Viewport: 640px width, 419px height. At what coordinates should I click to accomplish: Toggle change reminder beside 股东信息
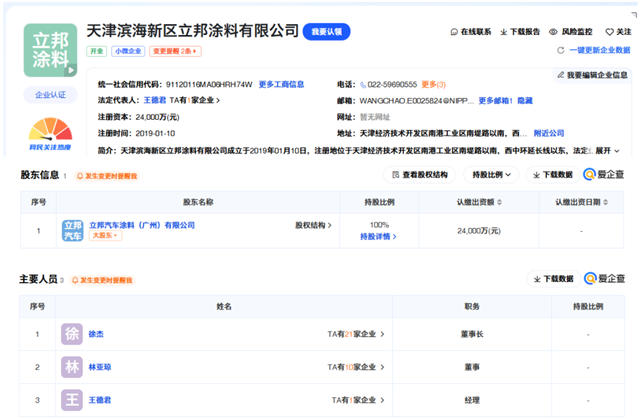coord(106,176)
